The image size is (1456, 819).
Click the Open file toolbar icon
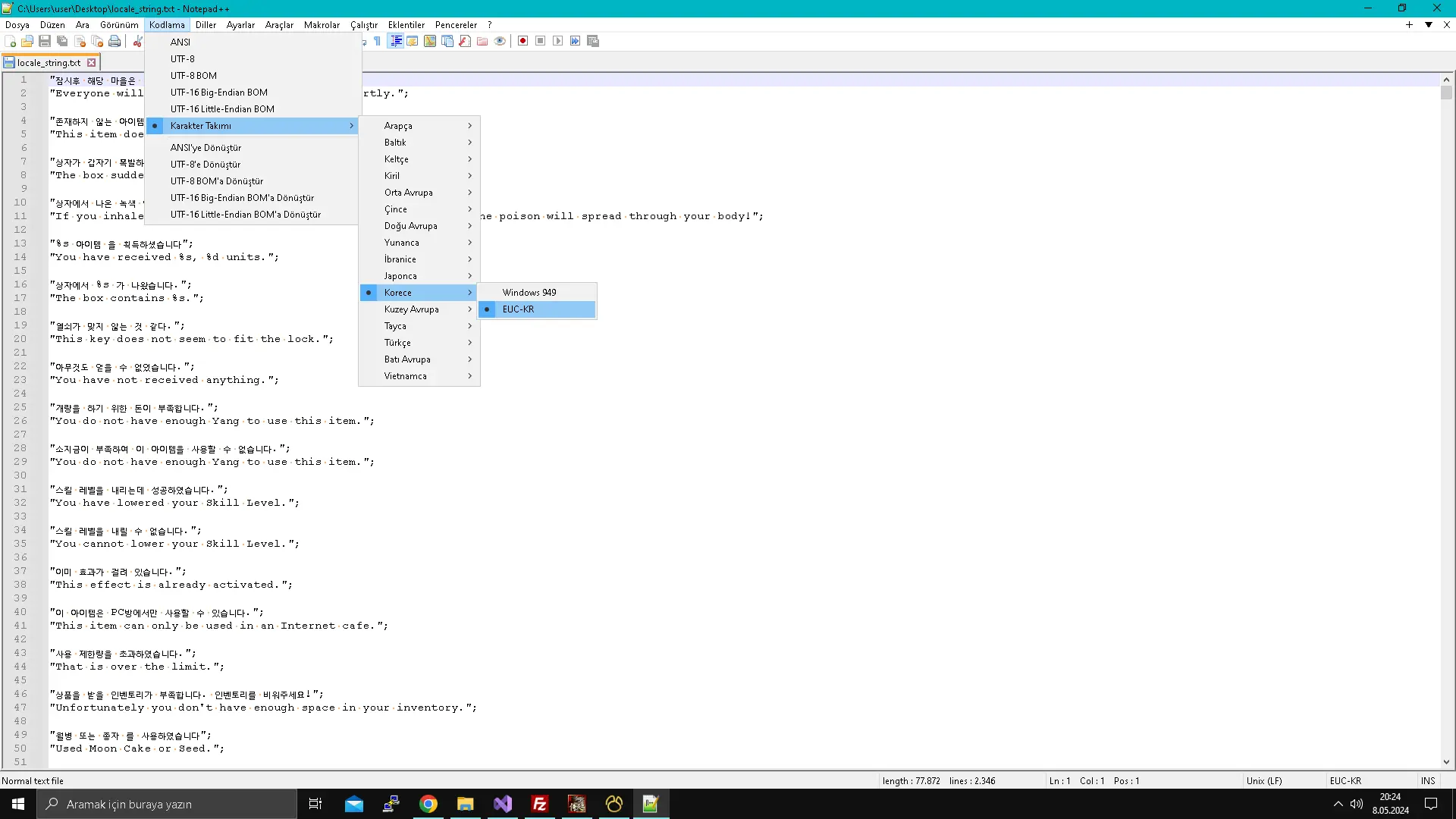click(27, 41)
